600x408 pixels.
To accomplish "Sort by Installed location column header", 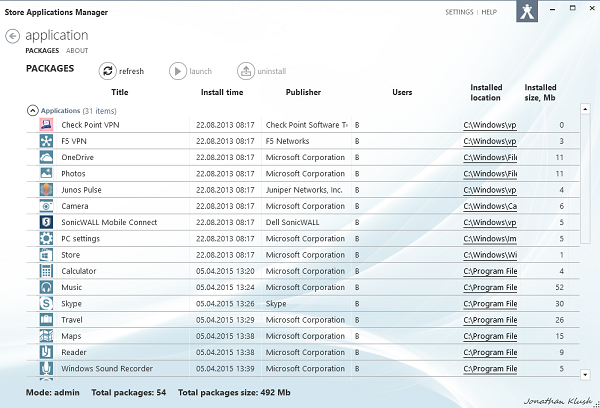I will pyautogui.click(x=486, y=92).
